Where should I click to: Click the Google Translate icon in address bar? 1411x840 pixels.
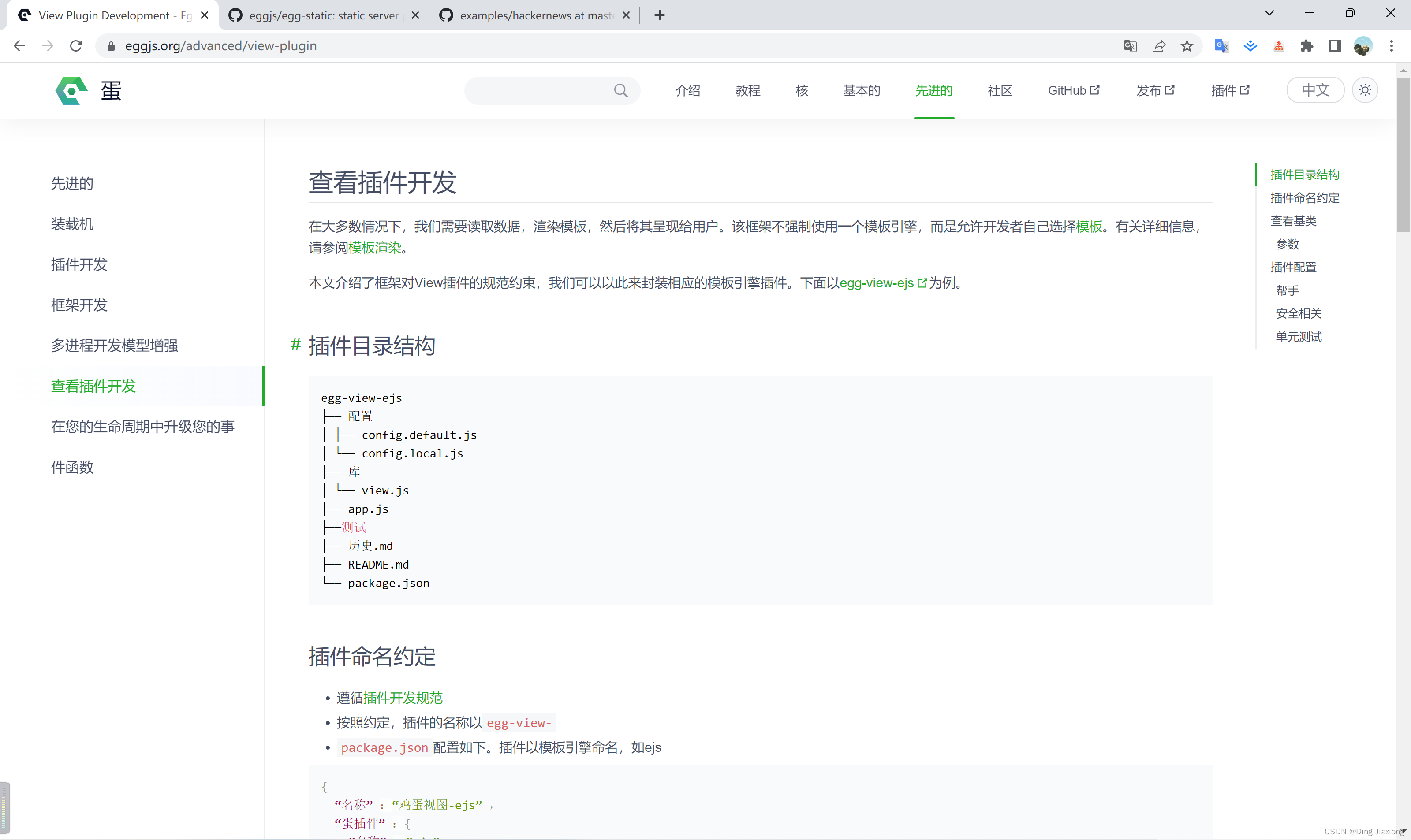(1130, 46)
